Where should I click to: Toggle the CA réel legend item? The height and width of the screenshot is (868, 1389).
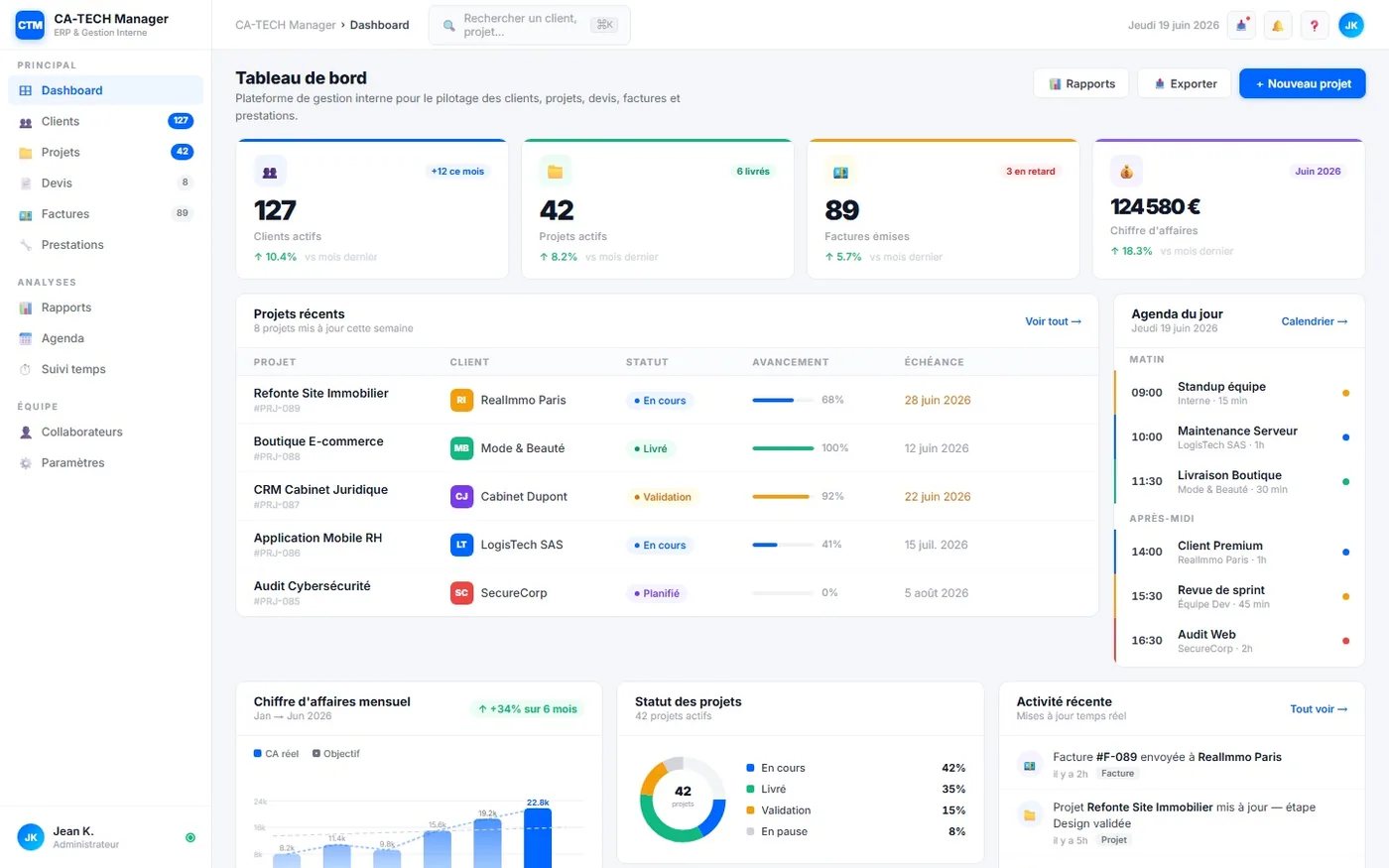[x=276, y=754]
